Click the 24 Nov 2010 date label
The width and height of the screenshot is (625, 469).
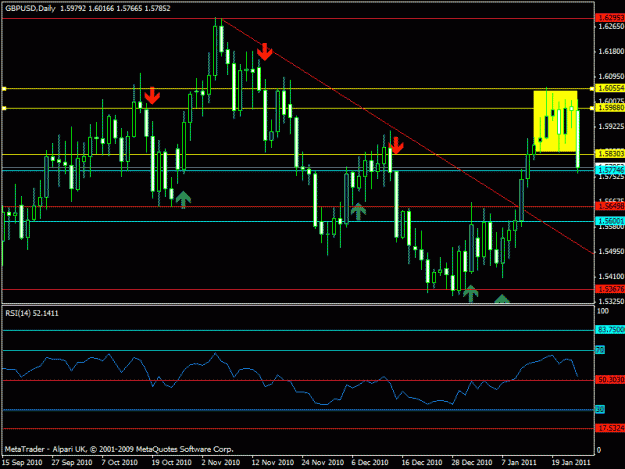point(322,463)
